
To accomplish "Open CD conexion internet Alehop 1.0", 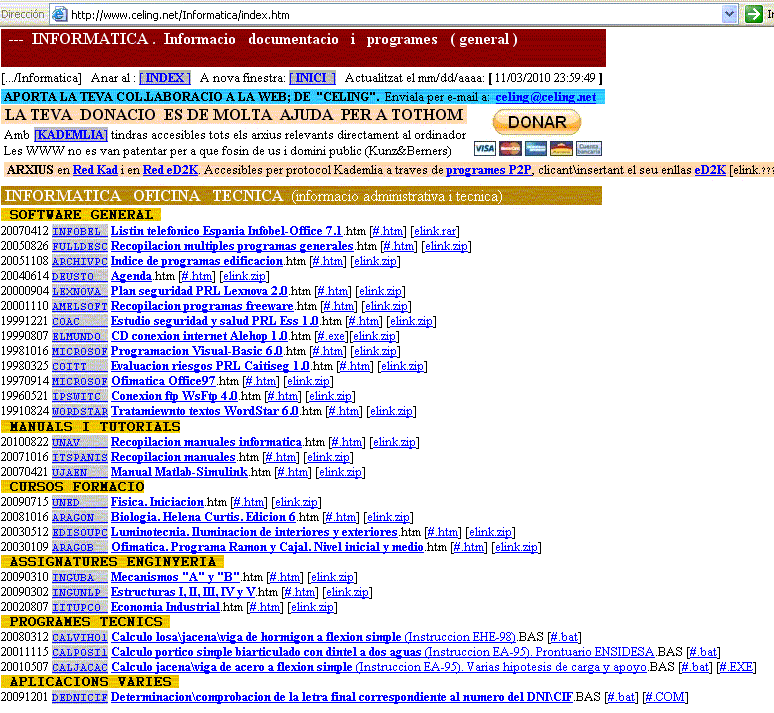I will point(199,336).
